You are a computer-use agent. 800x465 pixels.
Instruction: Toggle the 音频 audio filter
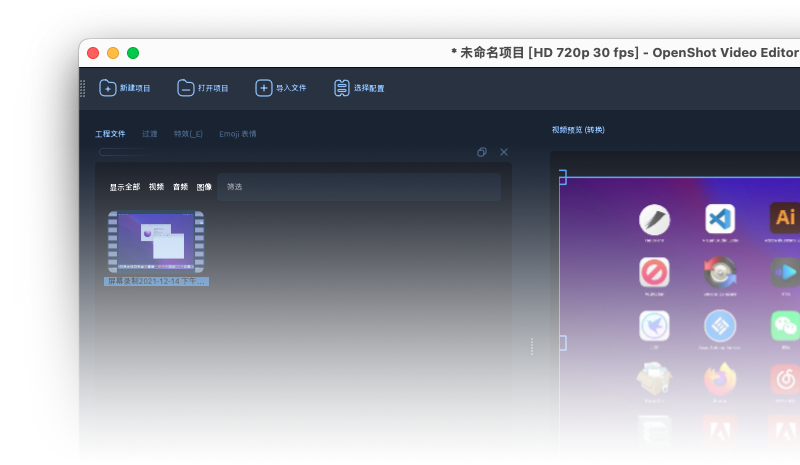pyautogui.click(x=180, y=187)
